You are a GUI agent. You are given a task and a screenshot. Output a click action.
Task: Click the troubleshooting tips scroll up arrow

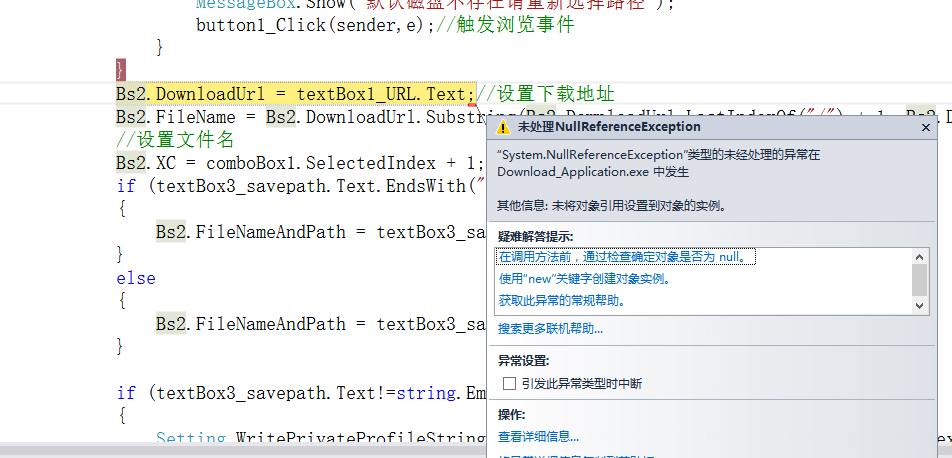point(920,257)
